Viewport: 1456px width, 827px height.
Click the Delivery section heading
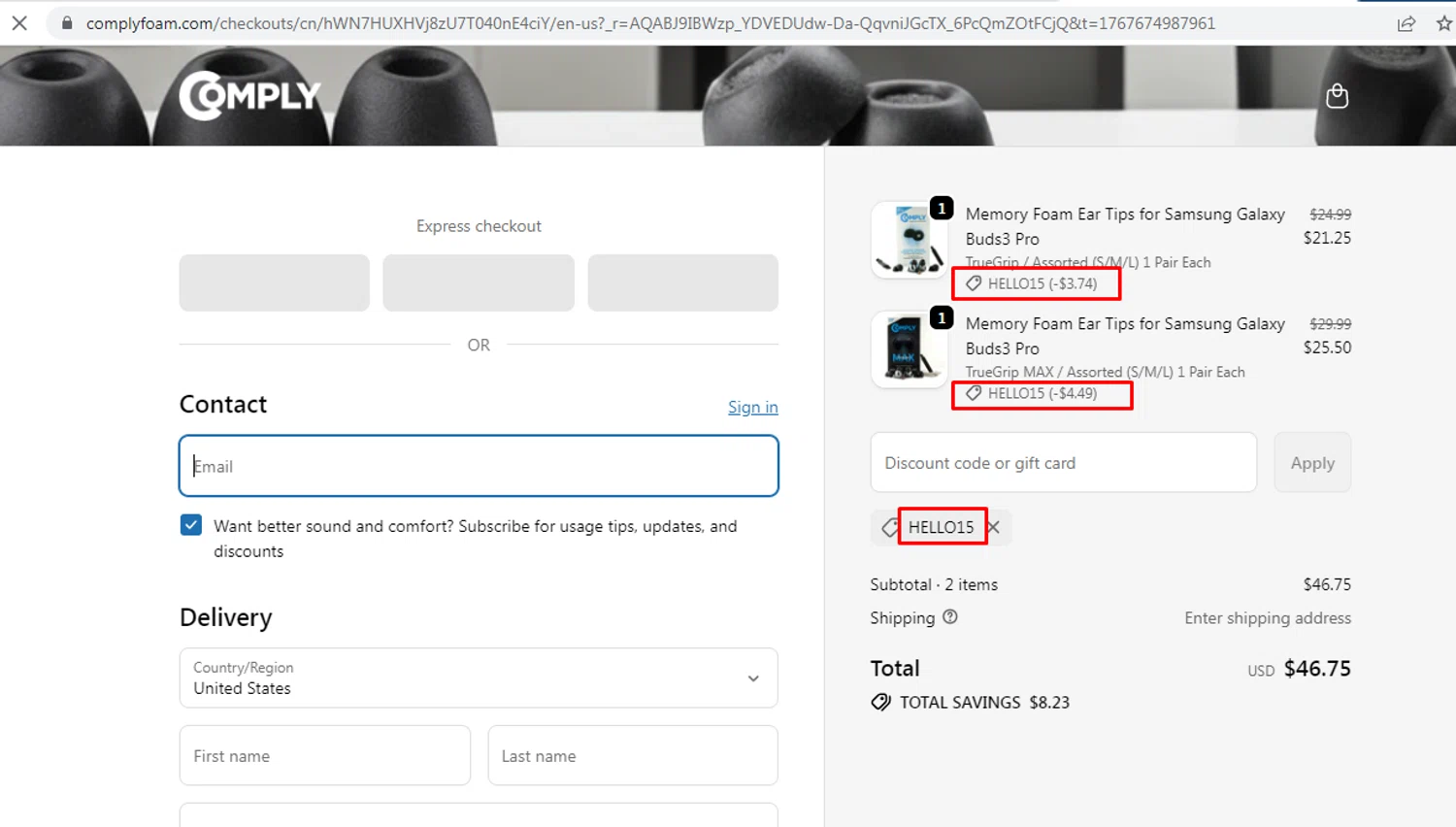226,617
